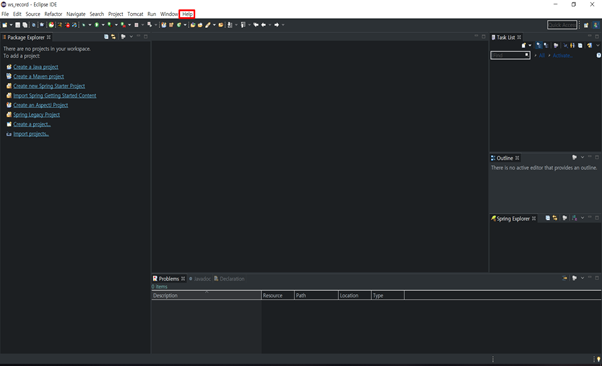
Task: Click the 'All' working set link in Task List
Action: click(541, 56)
